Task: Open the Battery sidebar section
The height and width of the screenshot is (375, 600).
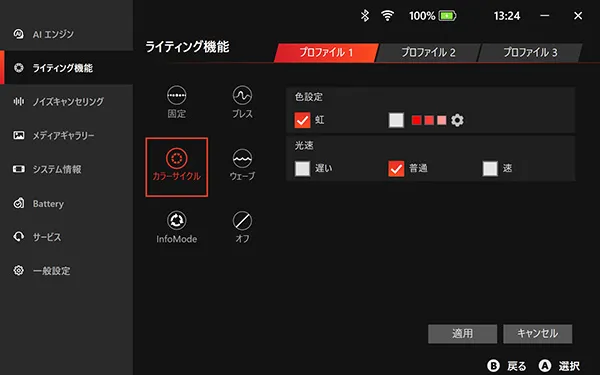Action: pos(67,203)
